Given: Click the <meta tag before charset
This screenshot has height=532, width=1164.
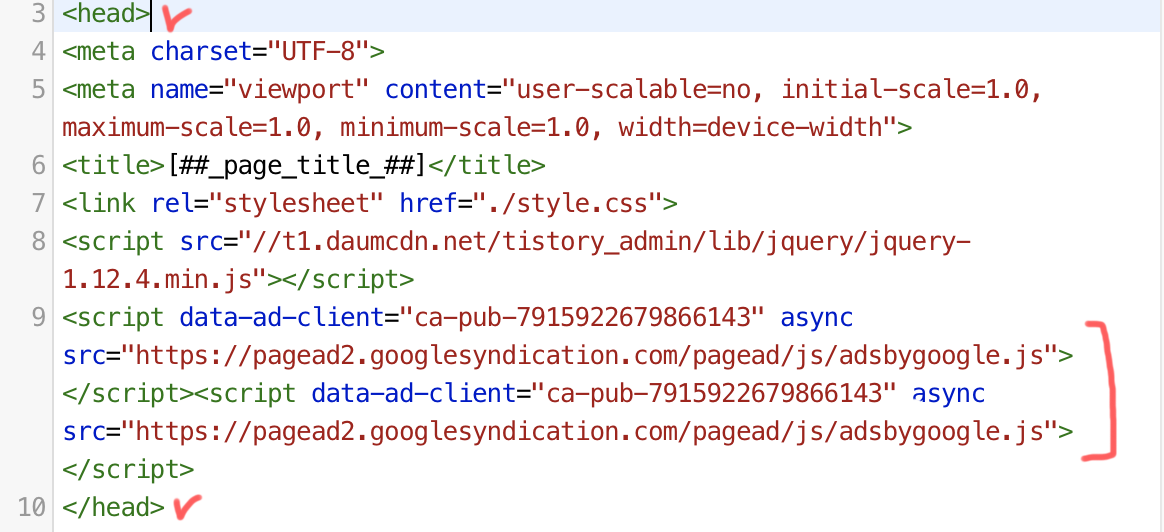Looking at the screenshot, I should point(99,52).
